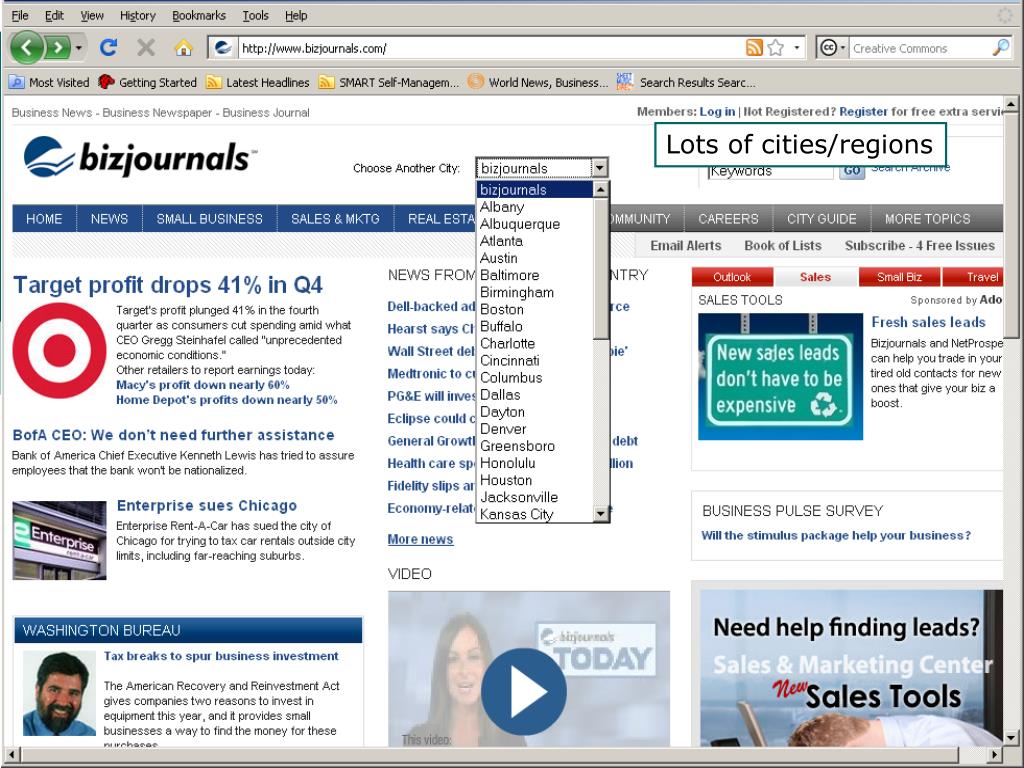Open the File menu

(20, 15)
